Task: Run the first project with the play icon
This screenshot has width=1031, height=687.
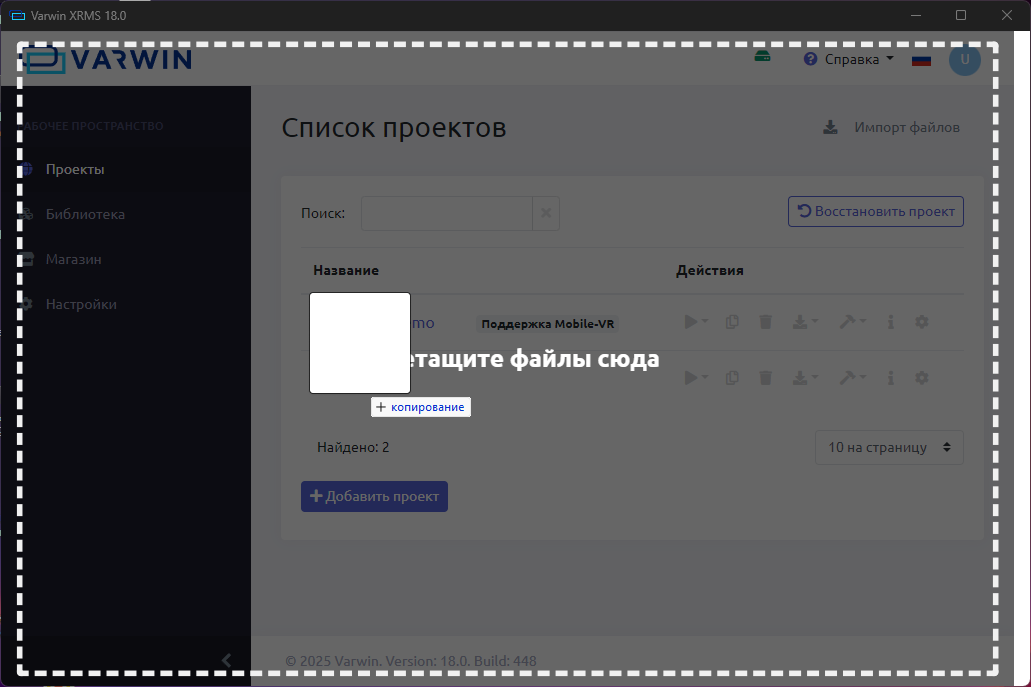Action: [x=691, y=322]
